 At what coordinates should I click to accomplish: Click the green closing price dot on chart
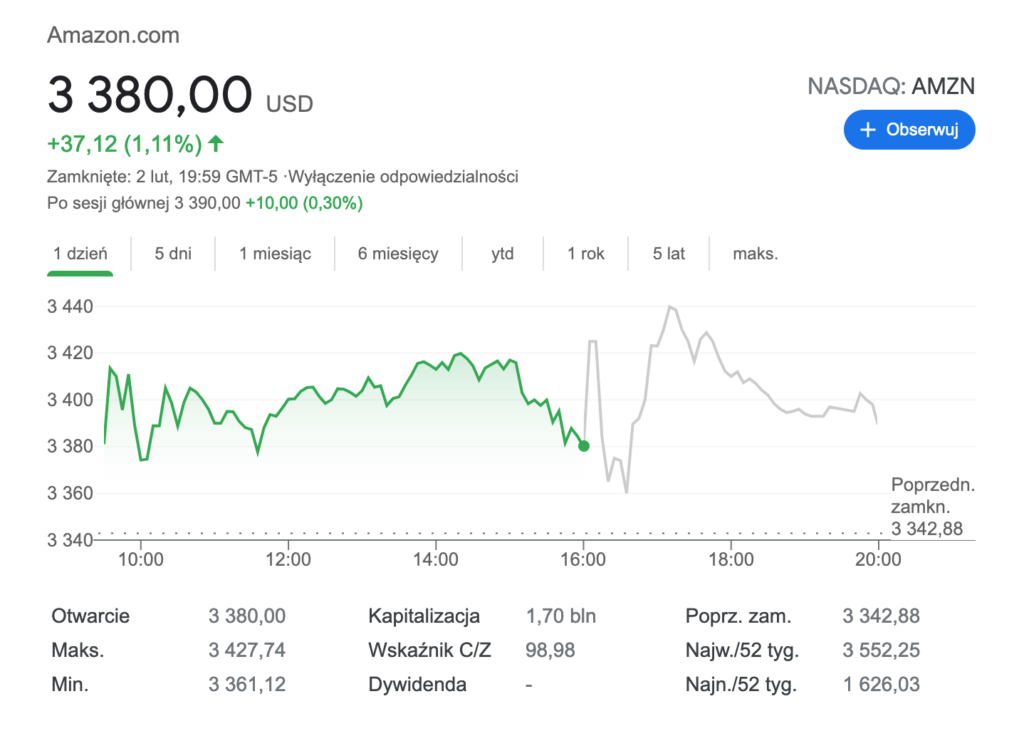point(584,446)
